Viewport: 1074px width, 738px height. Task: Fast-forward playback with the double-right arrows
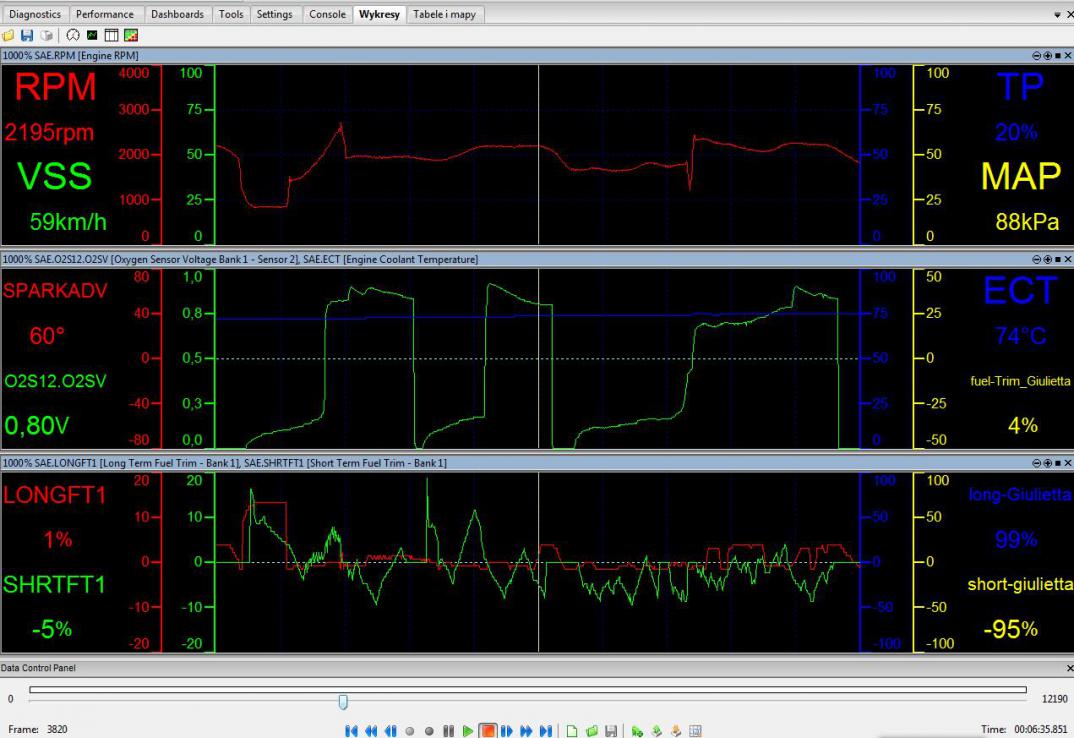pyautogui.click(x=526, y=730)
